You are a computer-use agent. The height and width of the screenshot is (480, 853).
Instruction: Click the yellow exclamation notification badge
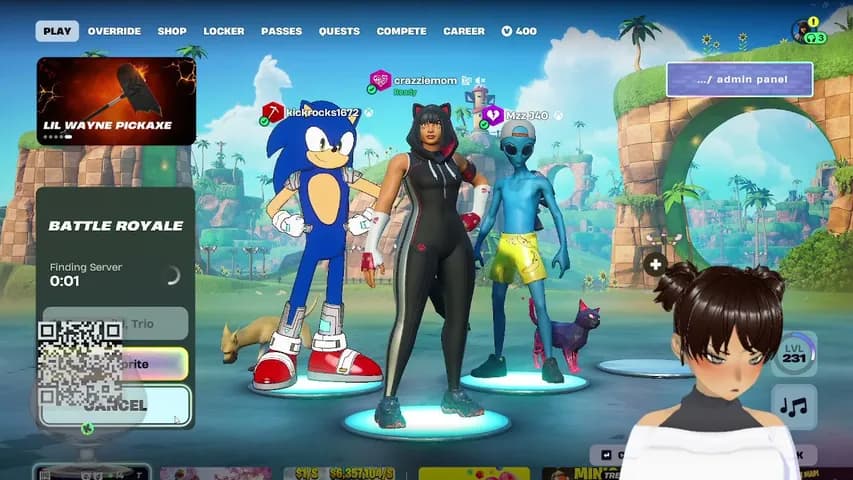pyautogui.click(x=813, y=22)
